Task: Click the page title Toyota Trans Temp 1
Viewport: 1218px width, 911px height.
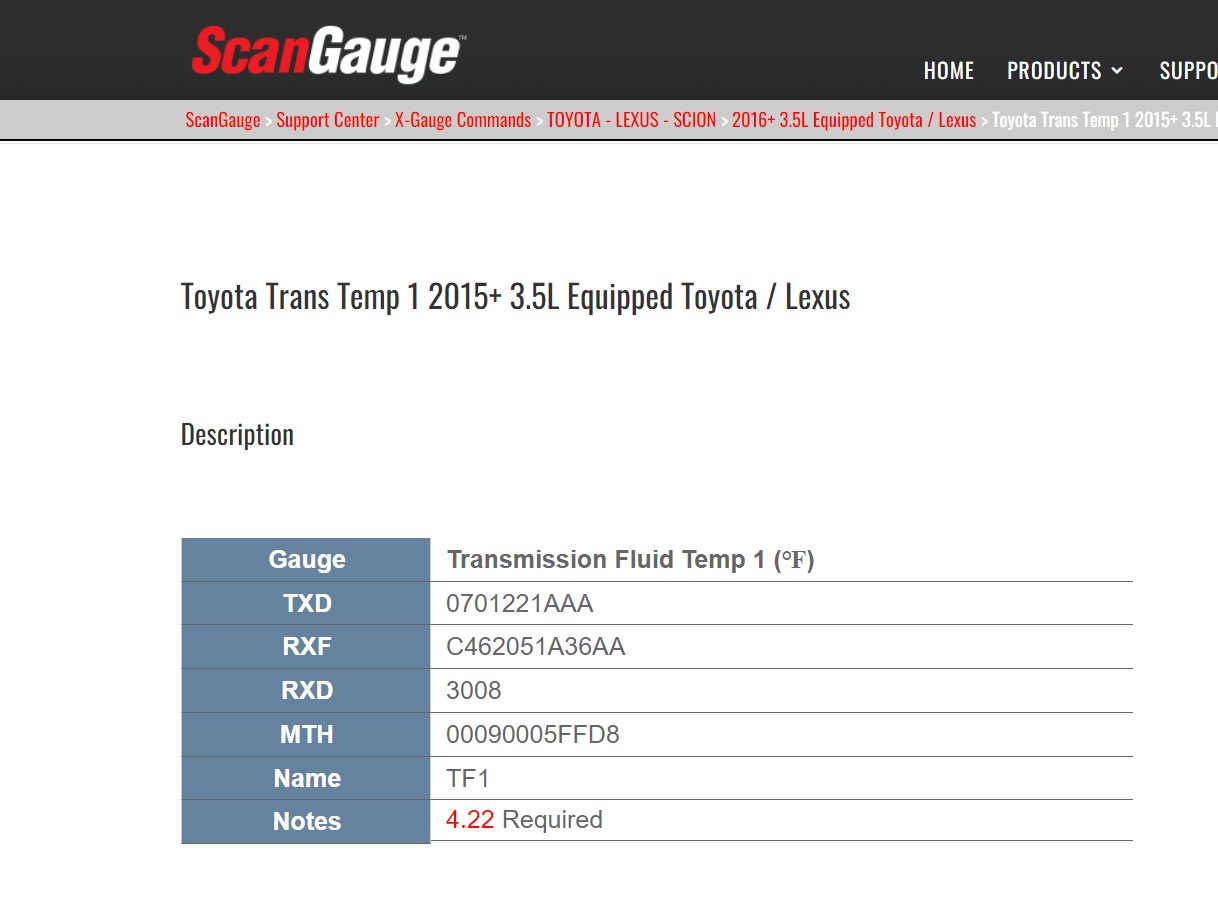Action: (515, 297)
